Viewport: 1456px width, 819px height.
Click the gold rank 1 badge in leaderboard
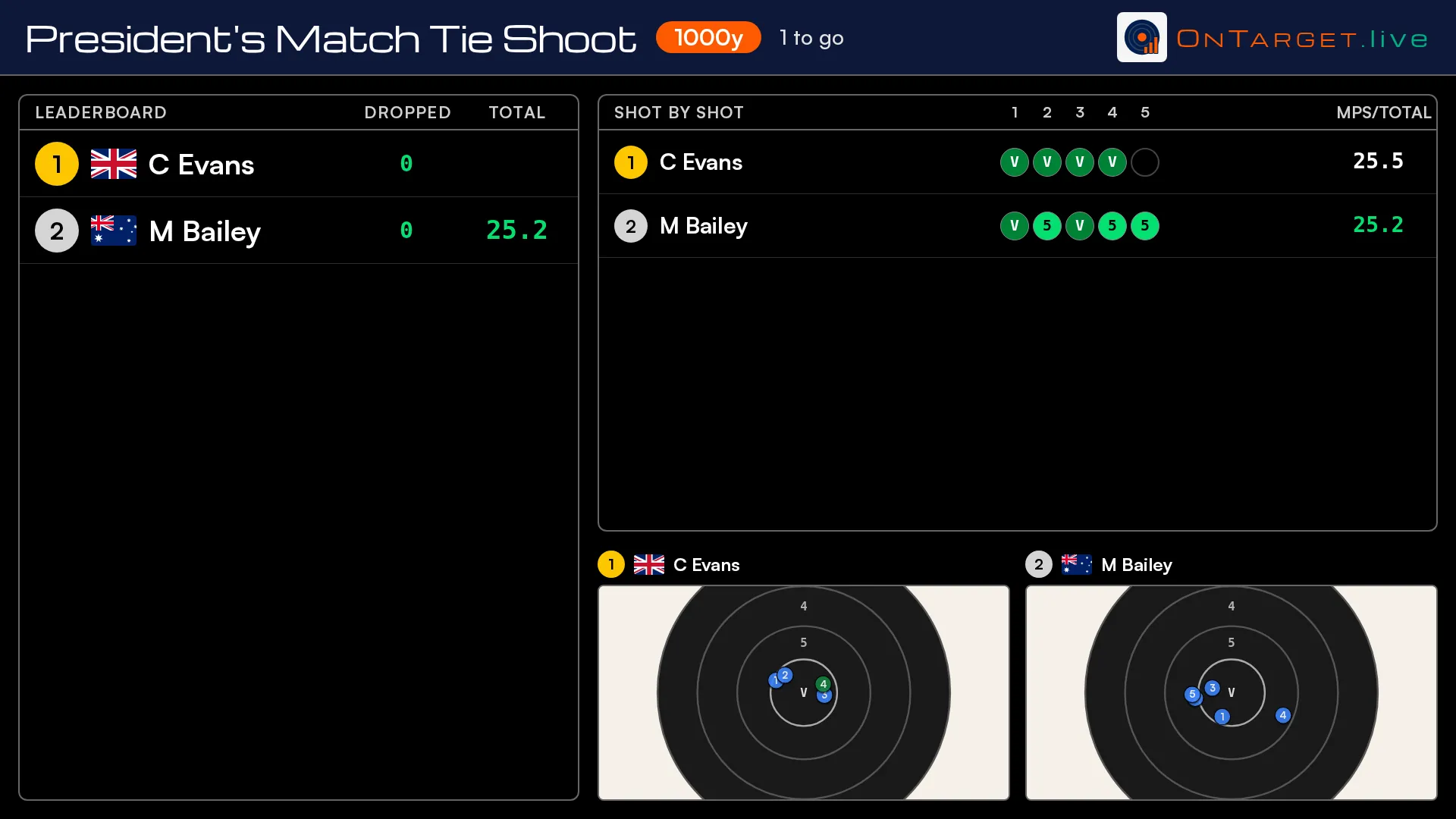[x=57, y=164]
